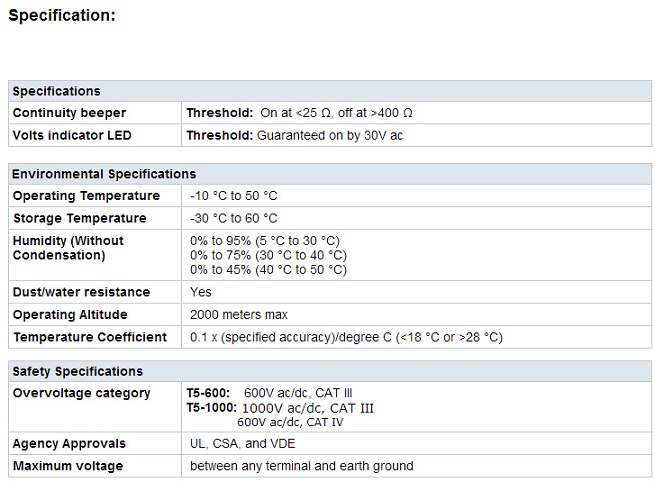Select the "Maximum voltage" row label
This screenshot has width=655, height=482.
tap(68, 466)
